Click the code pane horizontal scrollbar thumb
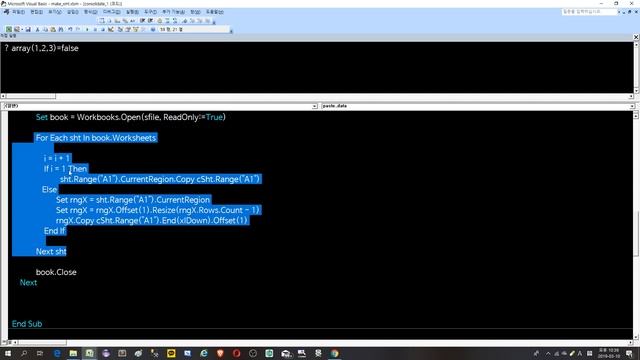 coord(42,342)
